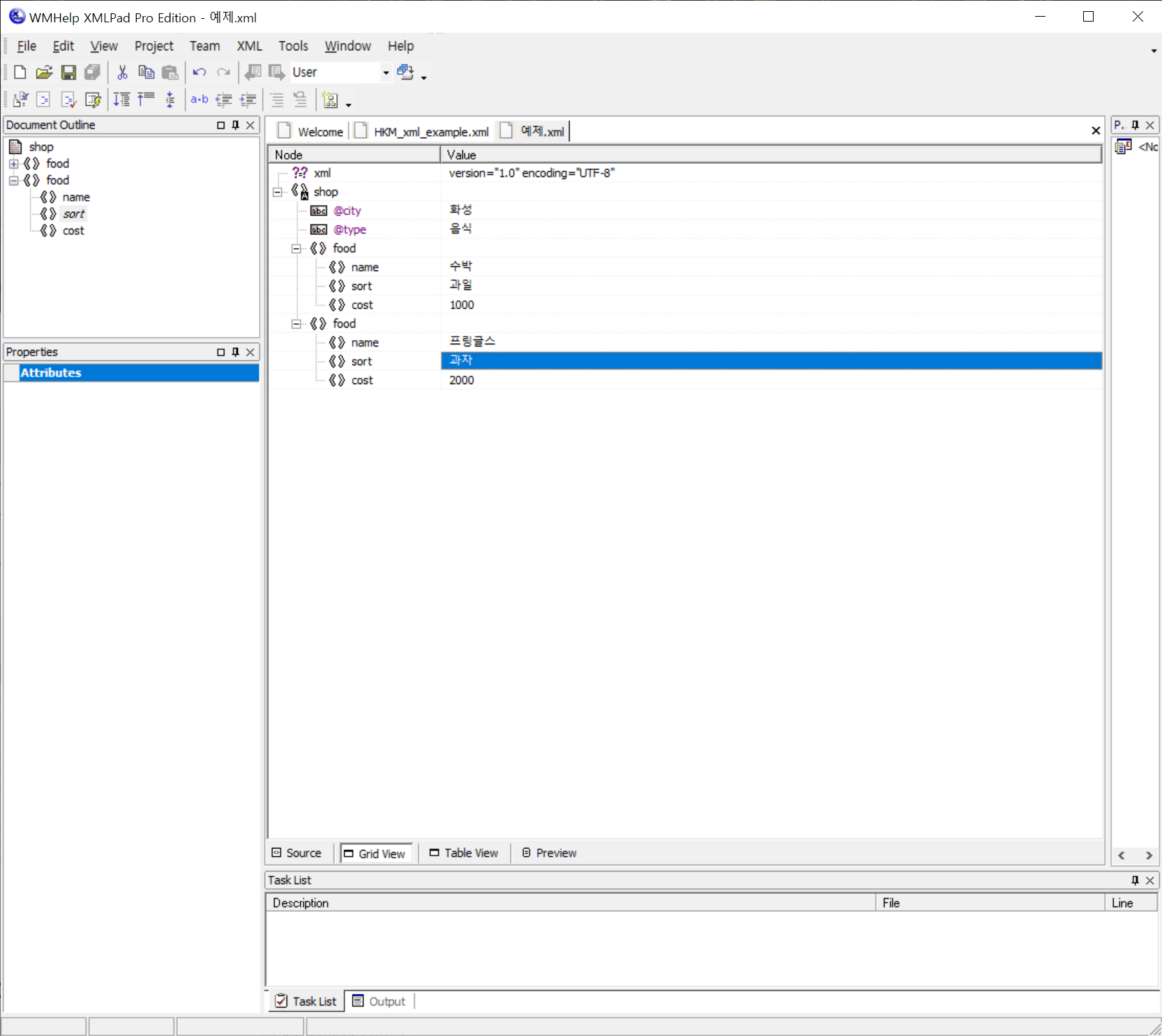The image size is (1162, 1036).
Task: Open the XML menu
Action: click(249, 46)
